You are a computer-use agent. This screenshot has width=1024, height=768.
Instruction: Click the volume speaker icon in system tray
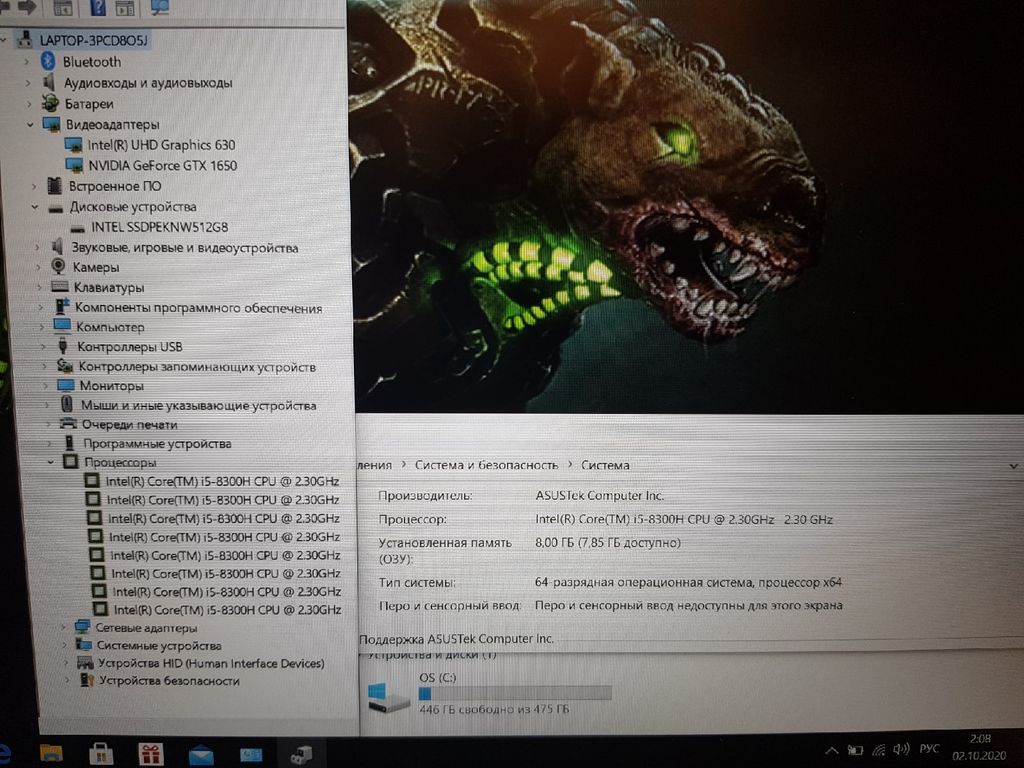[900, 748]
